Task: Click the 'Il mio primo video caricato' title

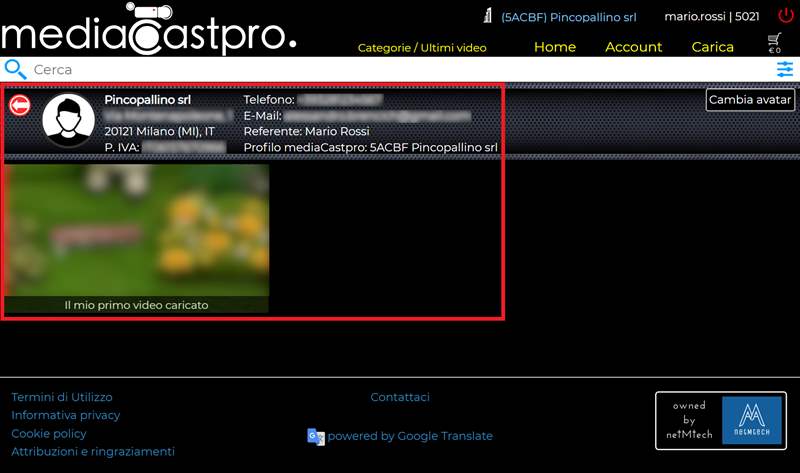Action: [136, 305]
